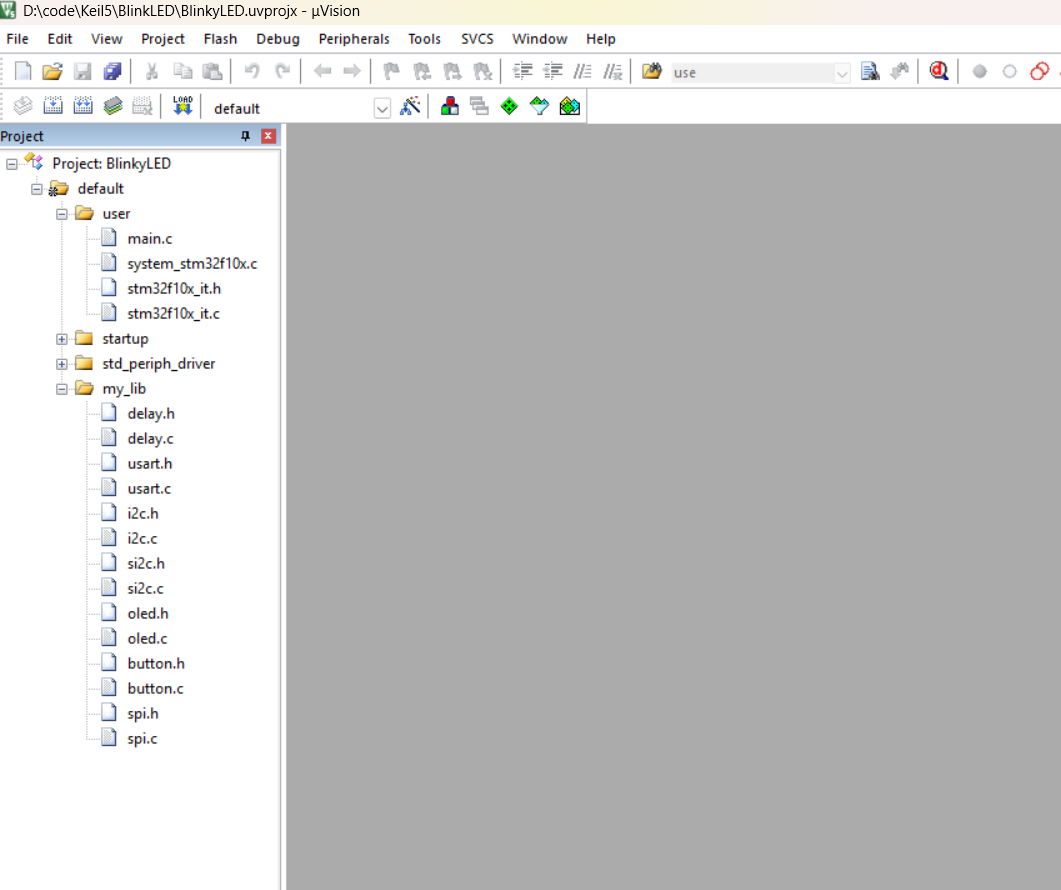The height and width of the screenshot is (890, 1061).
Task: Open the Edit menu
Action: (60, 39)
